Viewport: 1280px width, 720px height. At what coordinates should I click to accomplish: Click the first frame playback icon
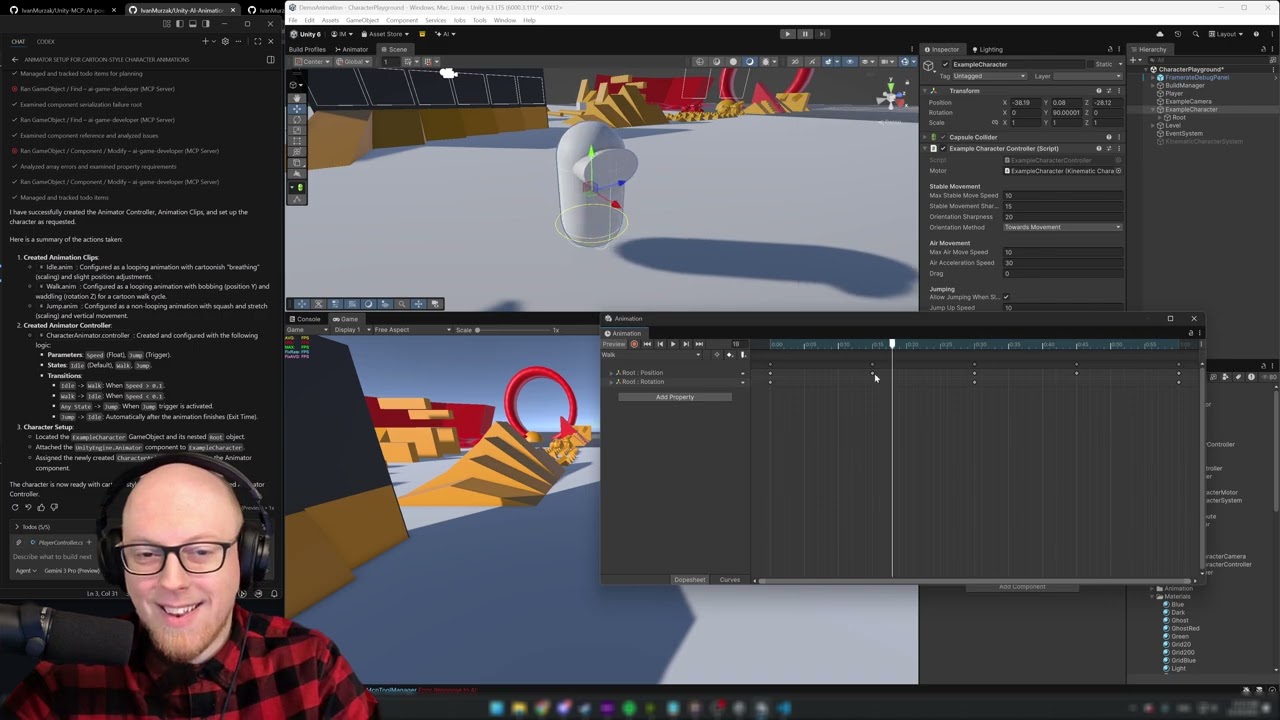pyautogui.click(x=647, y=344)
